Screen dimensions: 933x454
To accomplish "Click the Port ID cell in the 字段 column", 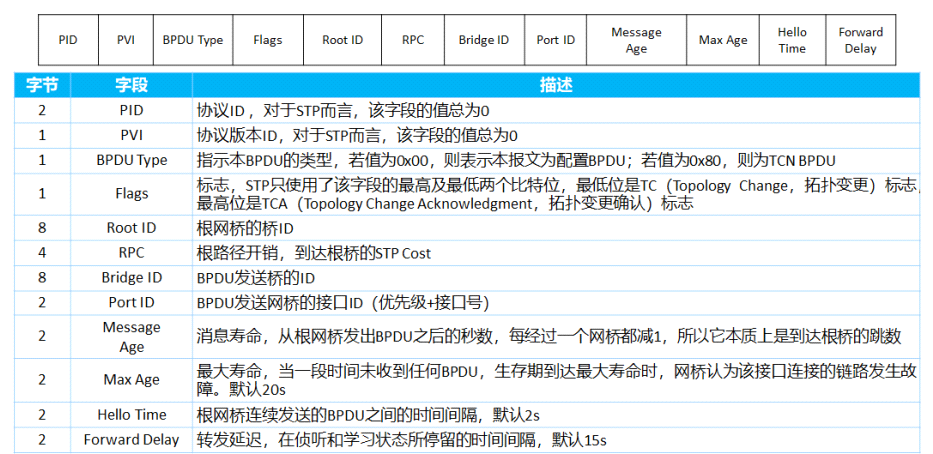I will coord(132,303).
